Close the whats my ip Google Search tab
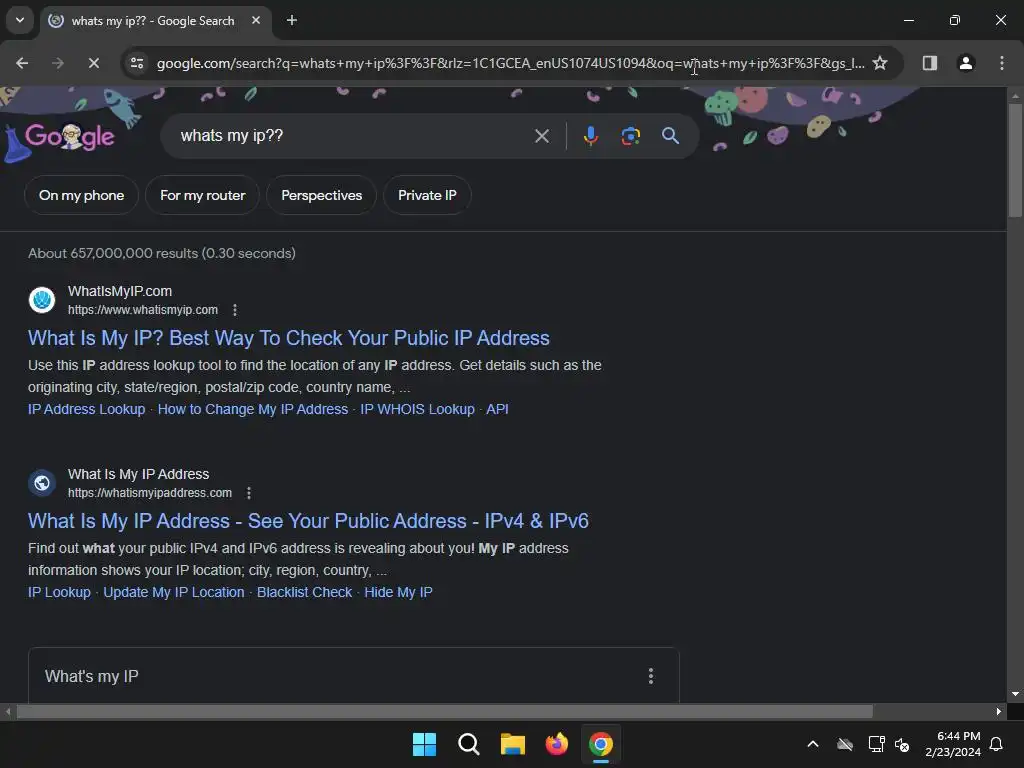1024x768 pixels. (x=256, y=20)
